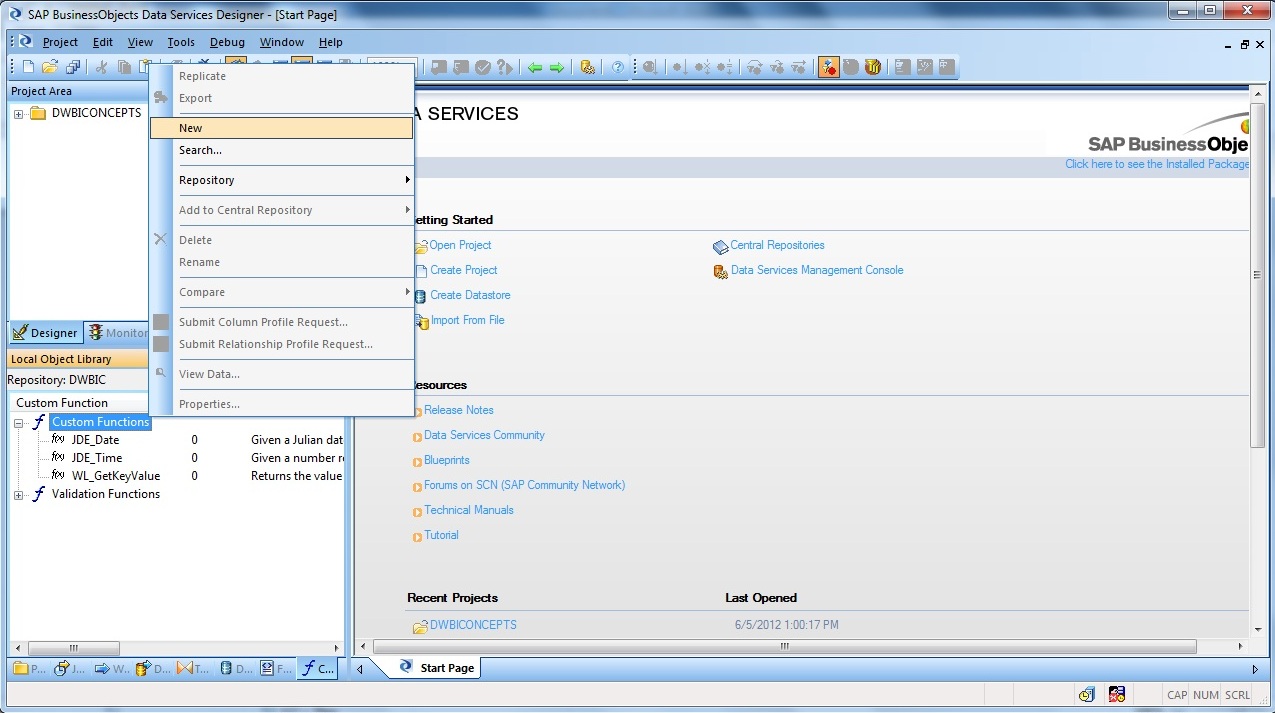Image resolution: width=1275 pixels, height=713 pixels.
Task: Click the Create Project link
Action: tap(464, 270)
